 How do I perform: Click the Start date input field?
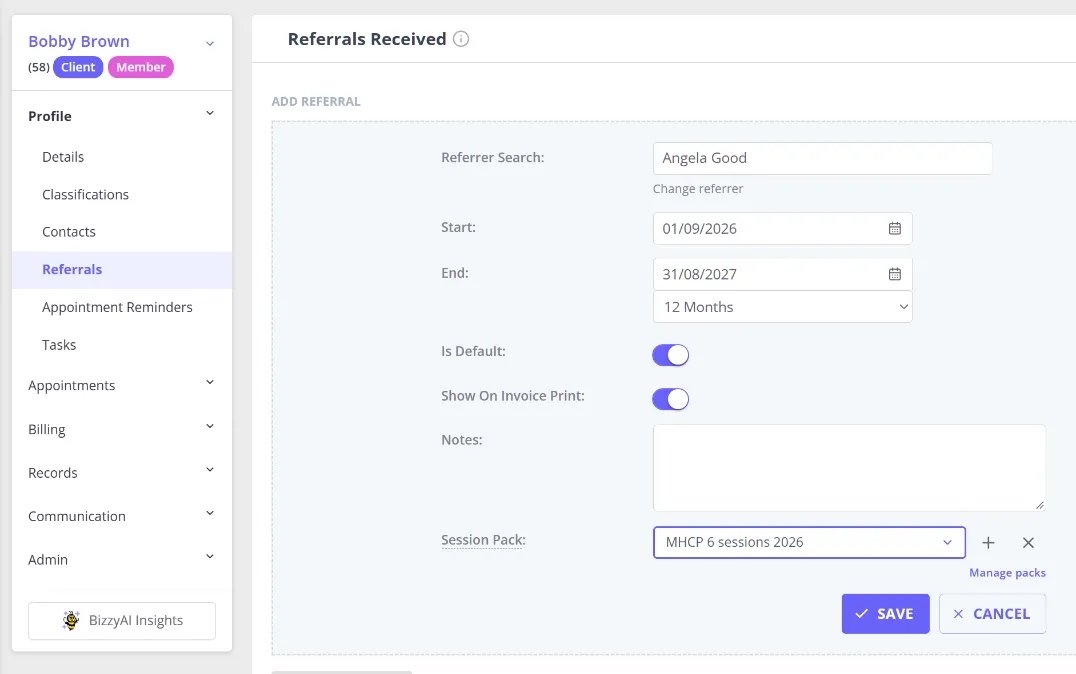click(782, 229)
